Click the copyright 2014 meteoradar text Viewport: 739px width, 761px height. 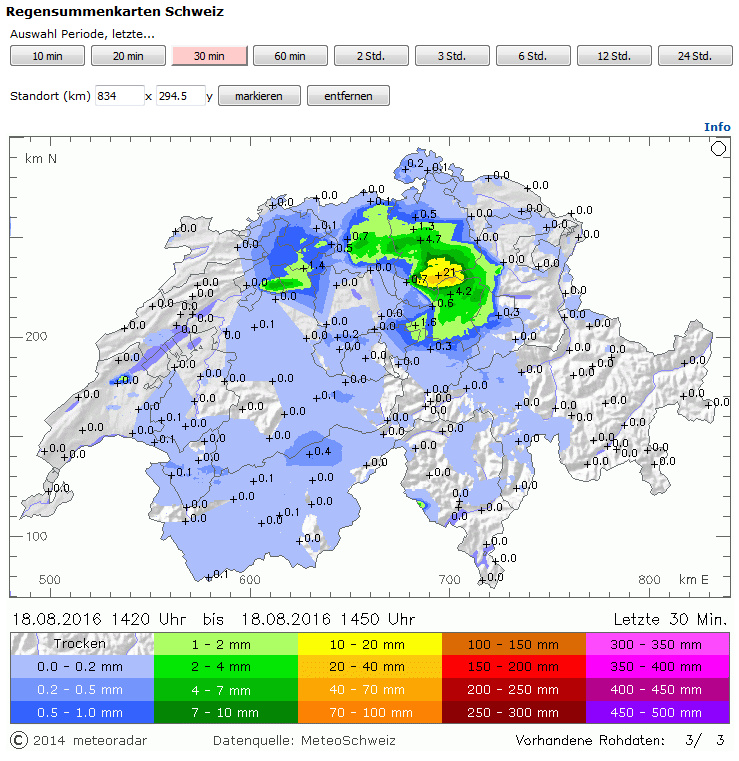click(79, 741)
